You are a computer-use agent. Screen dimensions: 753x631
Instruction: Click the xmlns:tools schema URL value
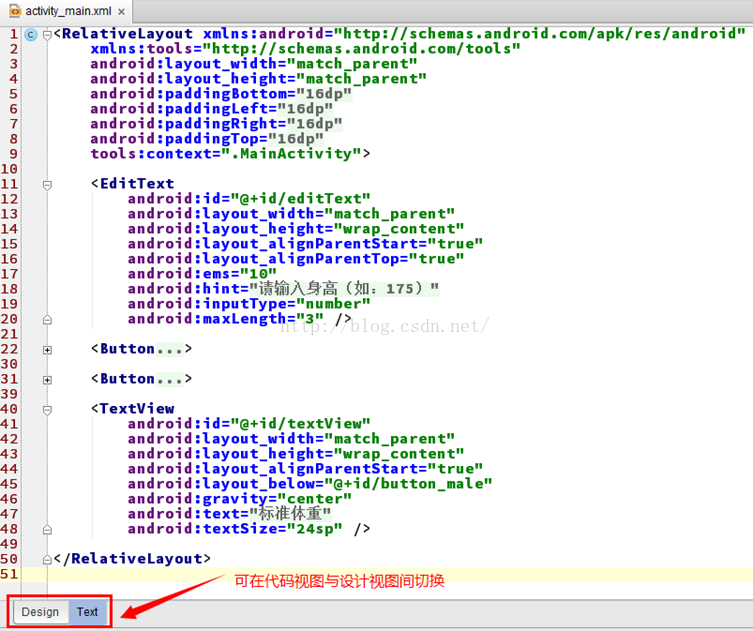362,49
